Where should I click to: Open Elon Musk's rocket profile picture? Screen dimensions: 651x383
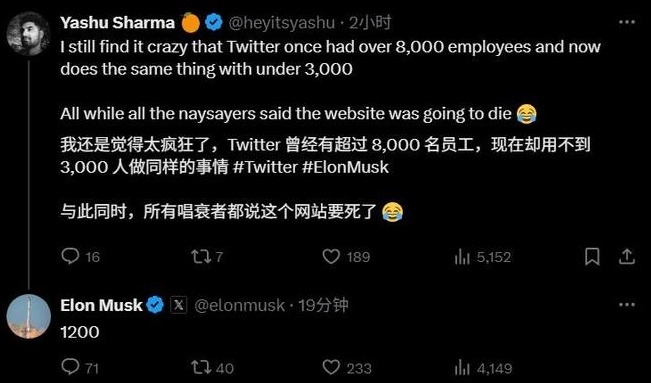point(28,317)
